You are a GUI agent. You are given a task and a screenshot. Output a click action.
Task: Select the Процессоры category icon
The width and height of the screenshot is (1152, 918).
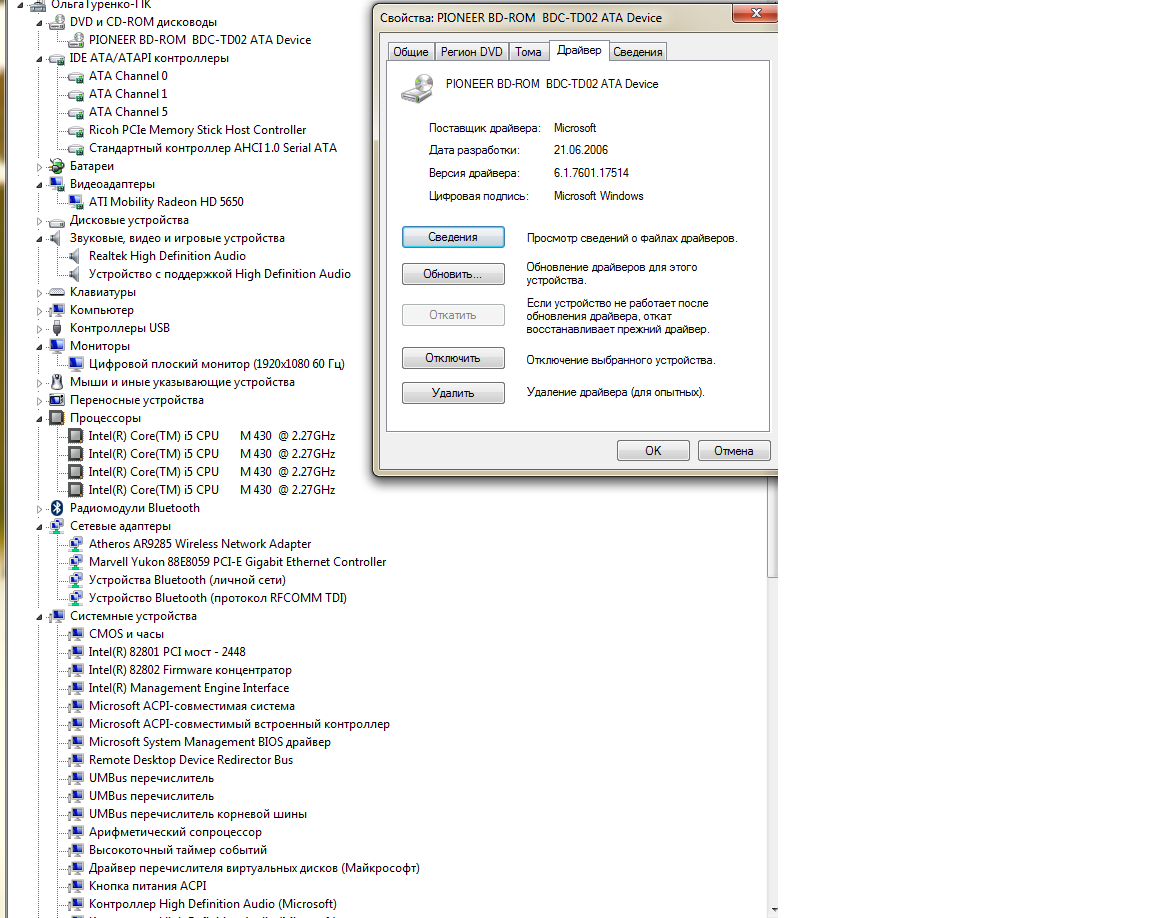click(57, 418)
